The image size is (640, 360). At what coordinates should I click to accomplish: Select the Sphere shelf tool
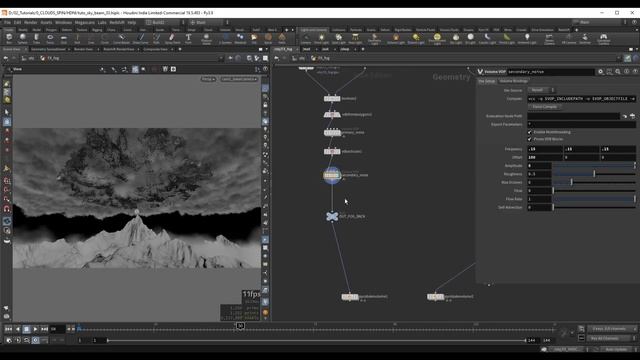[x=22, y=38]
